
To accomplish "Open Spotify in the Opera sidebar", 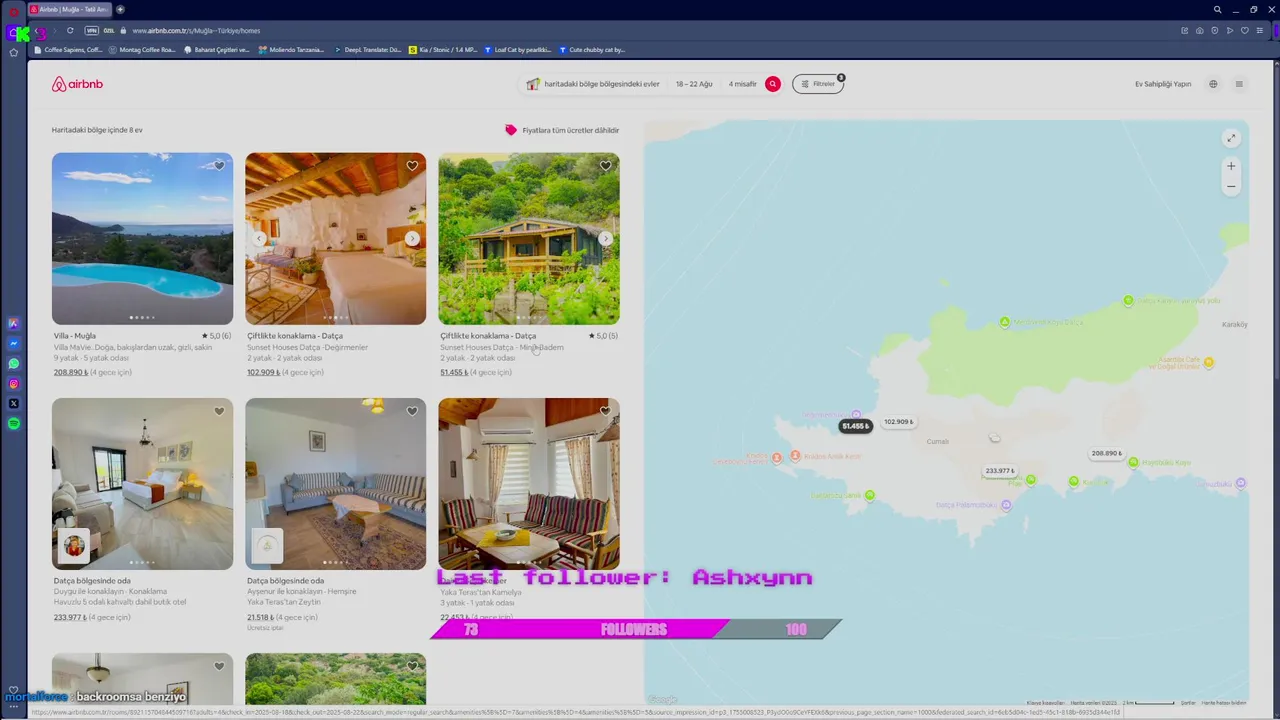I will click(x=14, y=424).
